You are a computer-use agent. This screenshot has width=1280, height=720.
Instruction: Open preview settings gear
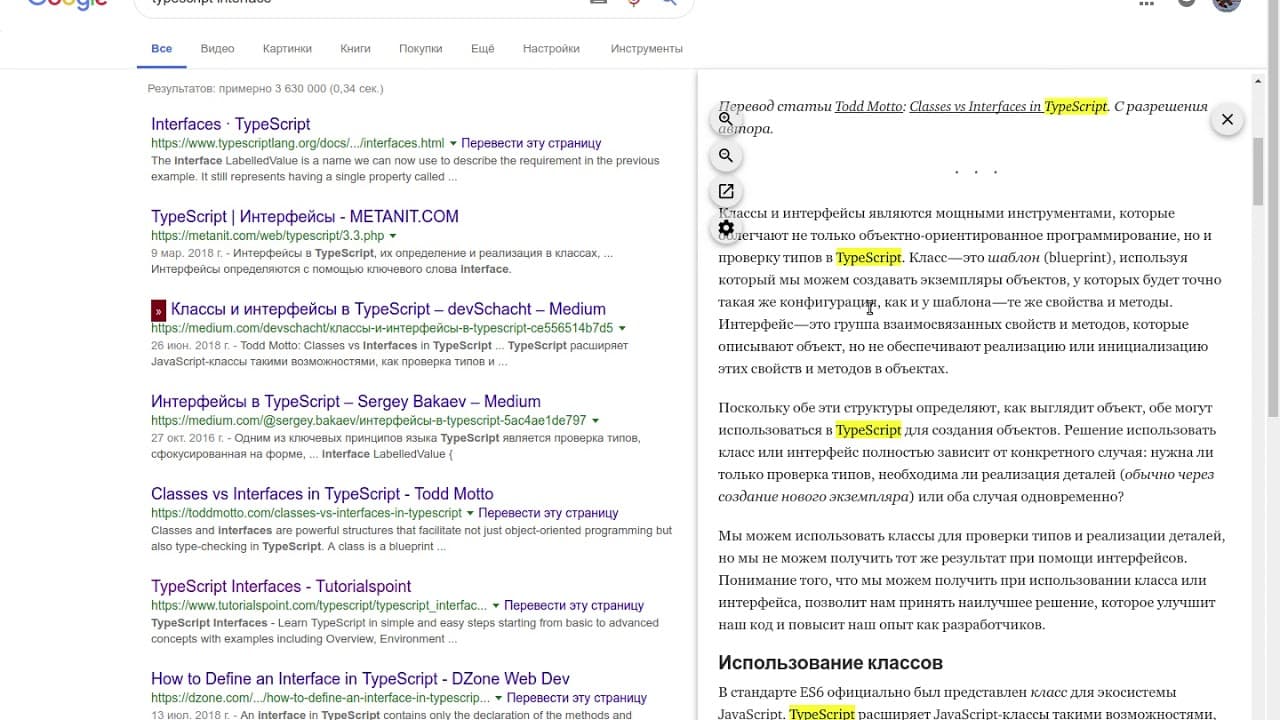click(726, 228)
